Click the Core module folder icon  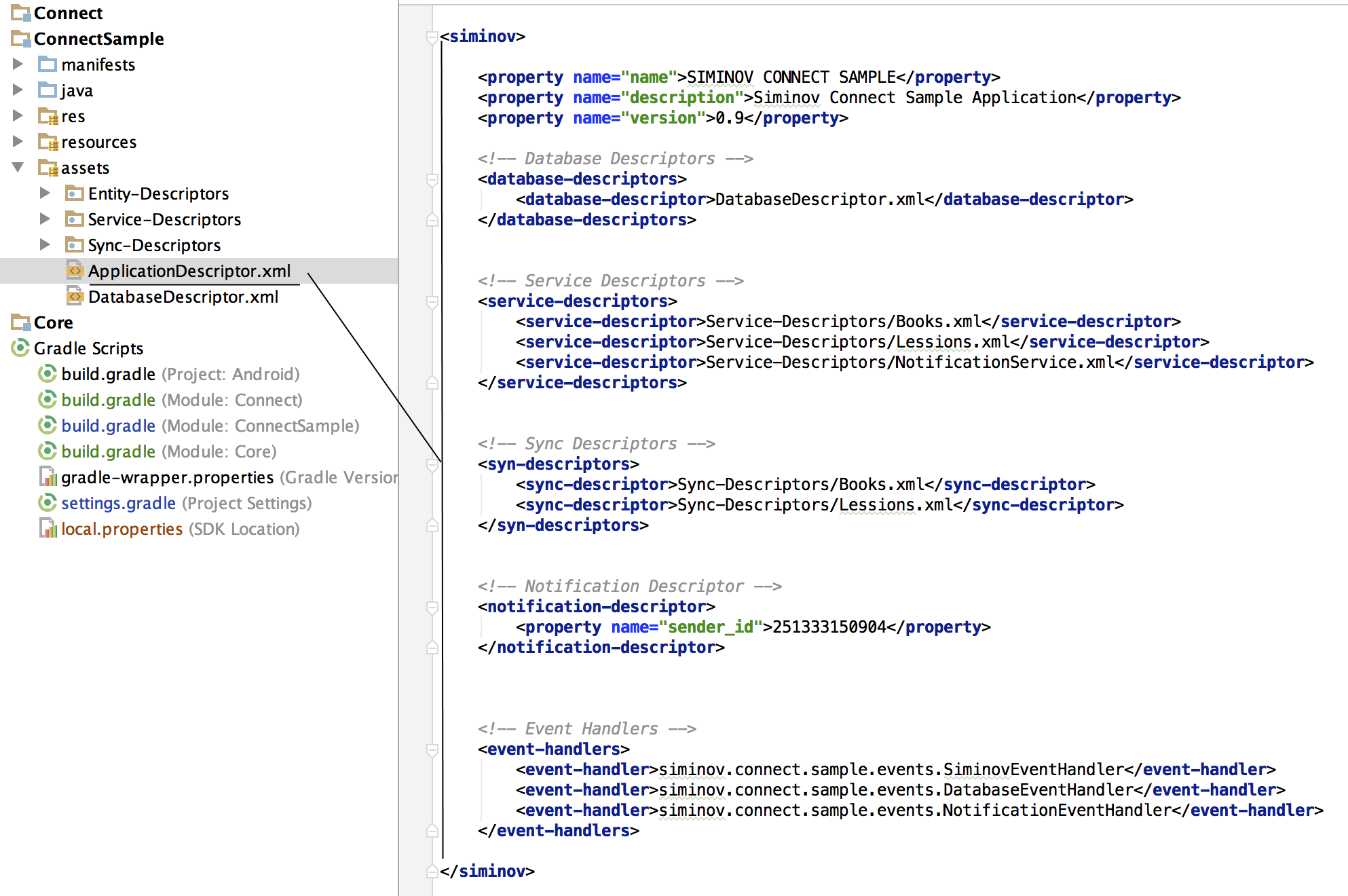tap(20, 322)
